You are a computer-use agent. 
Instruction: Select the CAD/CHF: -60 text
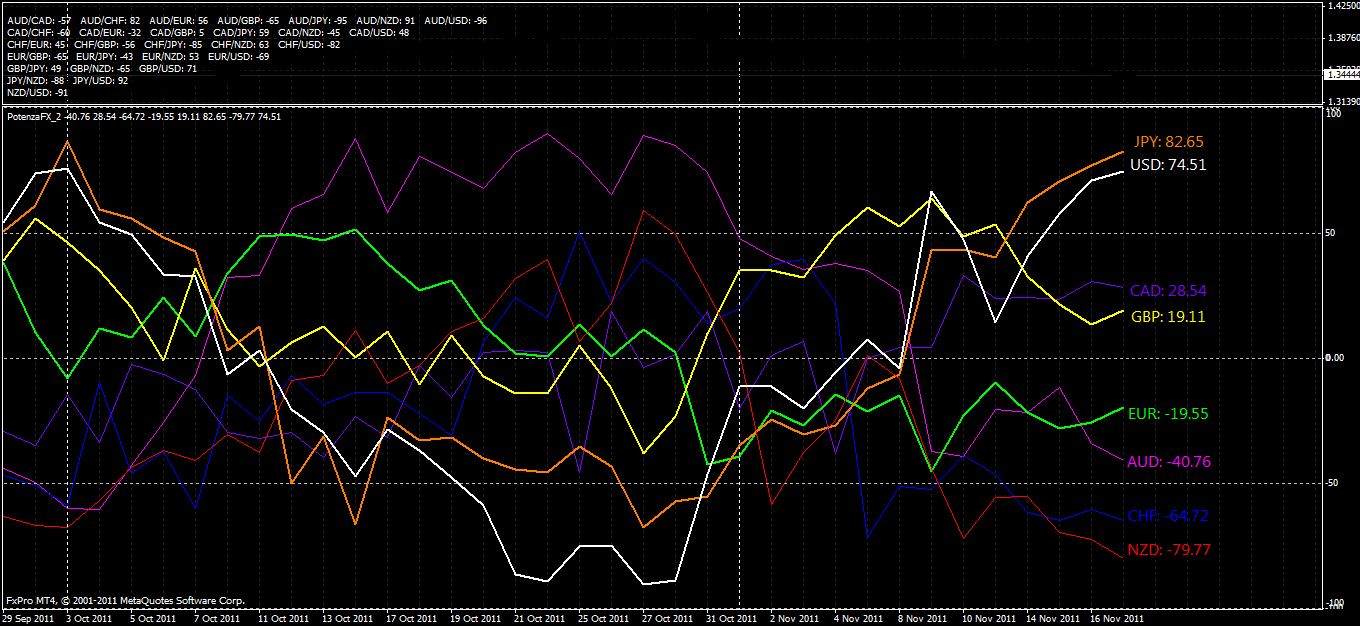point(38,32)
